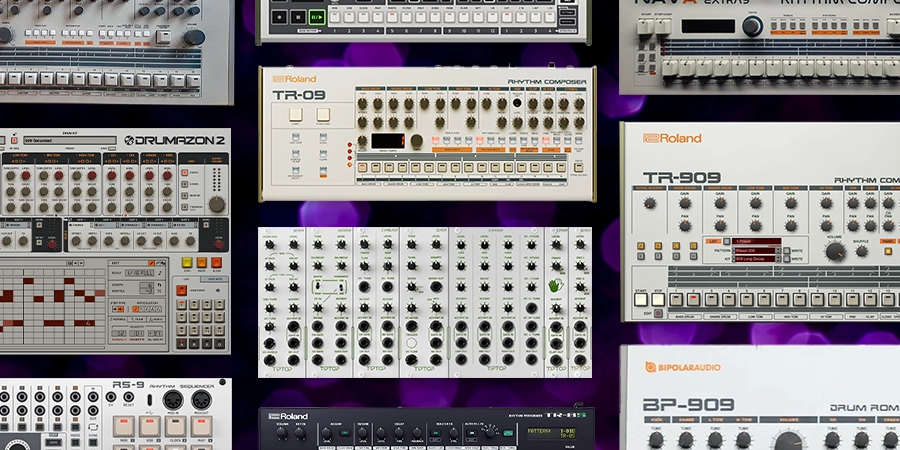Click the PATTERN display on the black Roland unit
The width and height of the screenshot is (900, 450).
552,433
